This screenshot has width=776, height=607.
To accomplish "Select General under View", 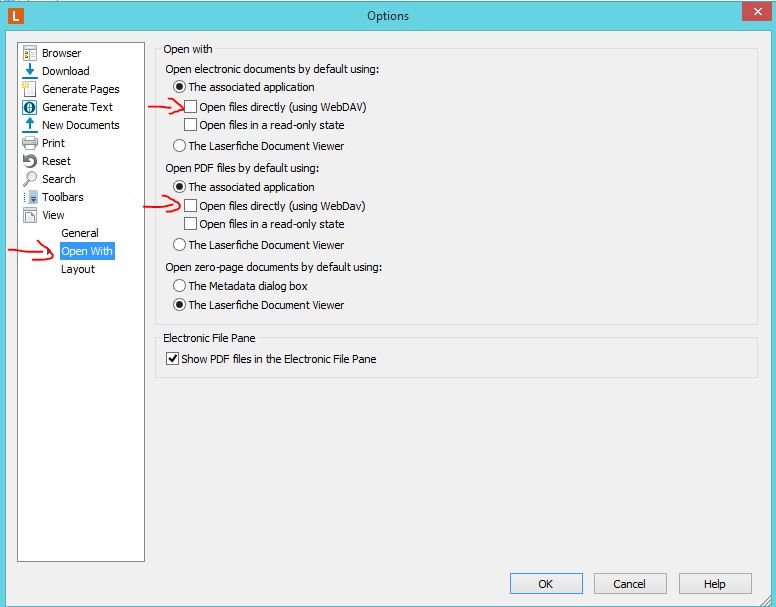I will (x=80, y=233).
